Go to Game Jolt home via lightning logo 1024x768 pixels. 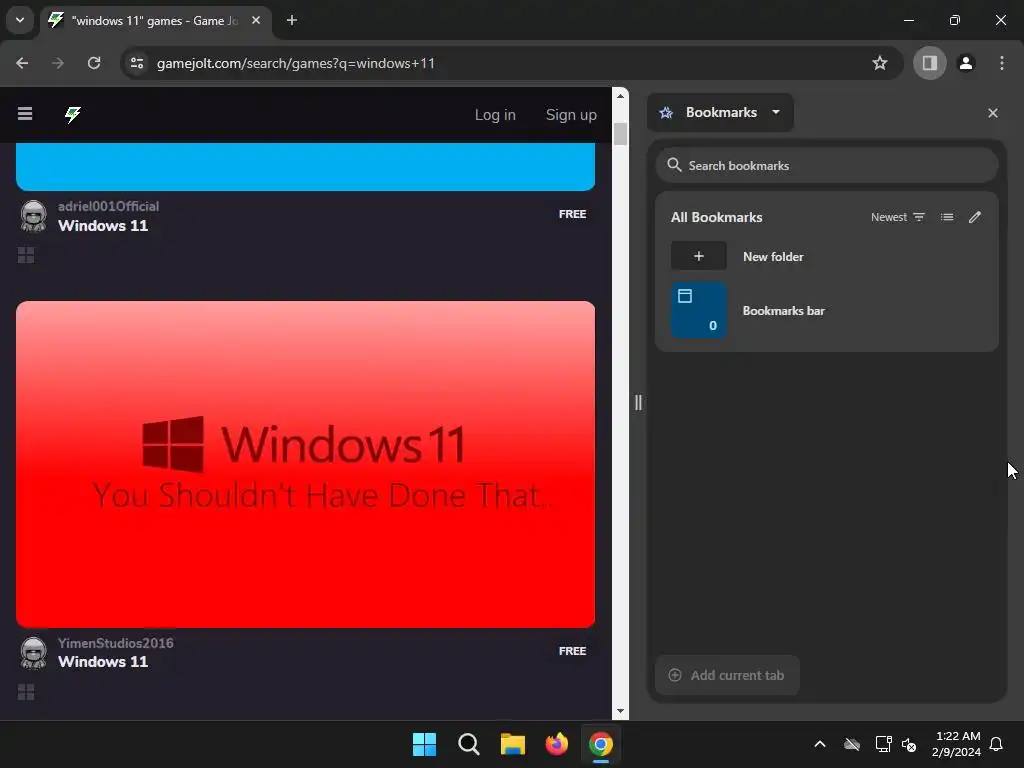(72, 114)
